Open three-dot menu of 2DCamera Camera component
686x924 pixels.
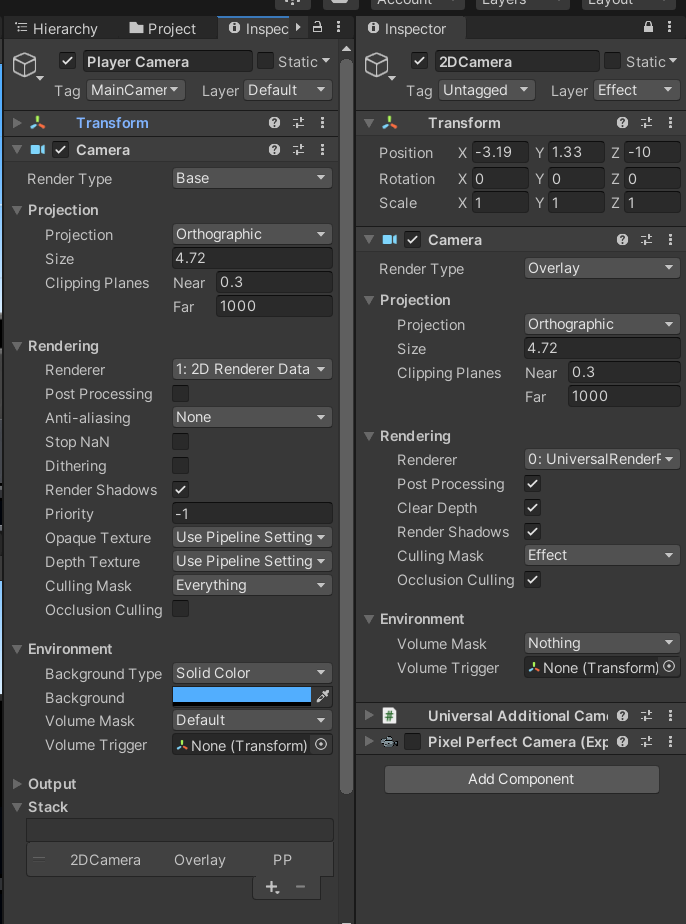point(670,240)
